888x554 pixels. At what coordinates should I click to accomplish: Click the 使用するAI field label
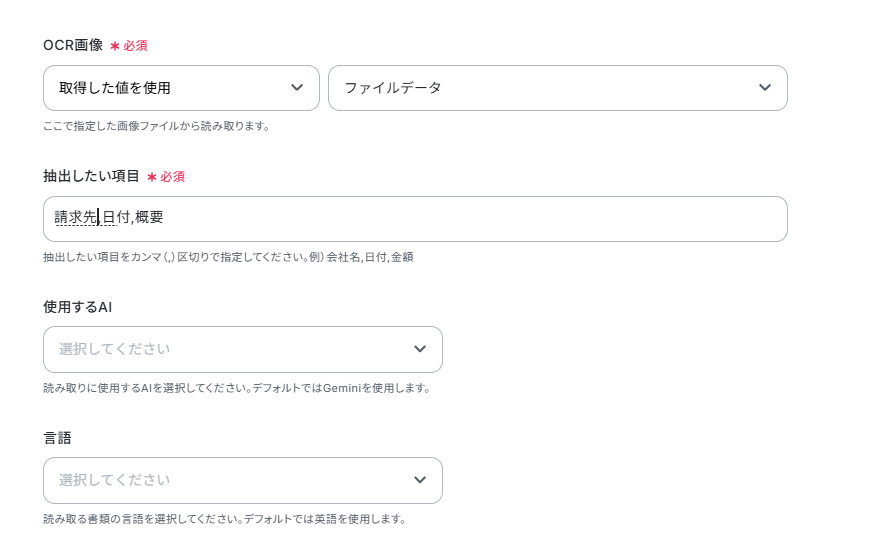click(x=77, y=307)
